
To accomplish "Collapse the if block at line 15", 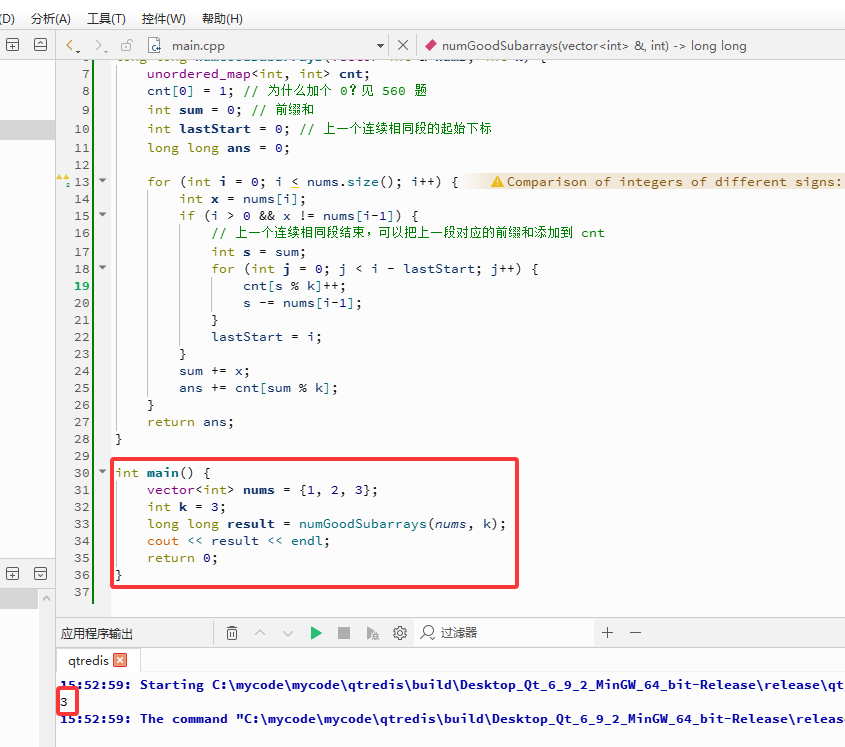I will (x=102, y=215).
